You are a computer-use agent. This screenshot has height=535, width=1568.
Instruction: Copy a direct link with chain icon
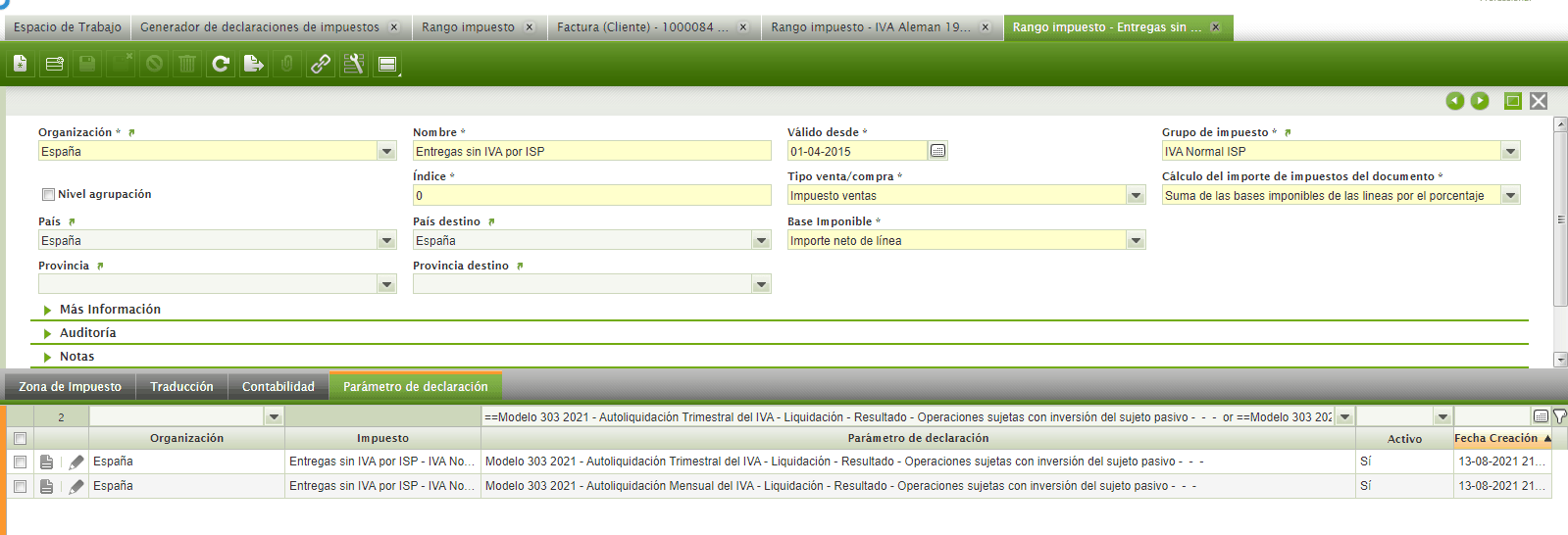click(321, 64)
